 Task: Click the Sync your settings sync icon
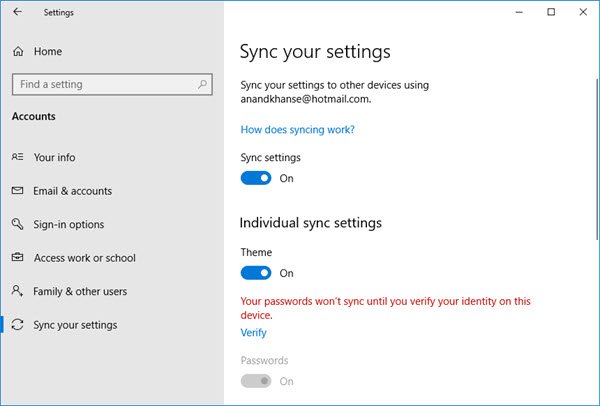coord(18,325)
